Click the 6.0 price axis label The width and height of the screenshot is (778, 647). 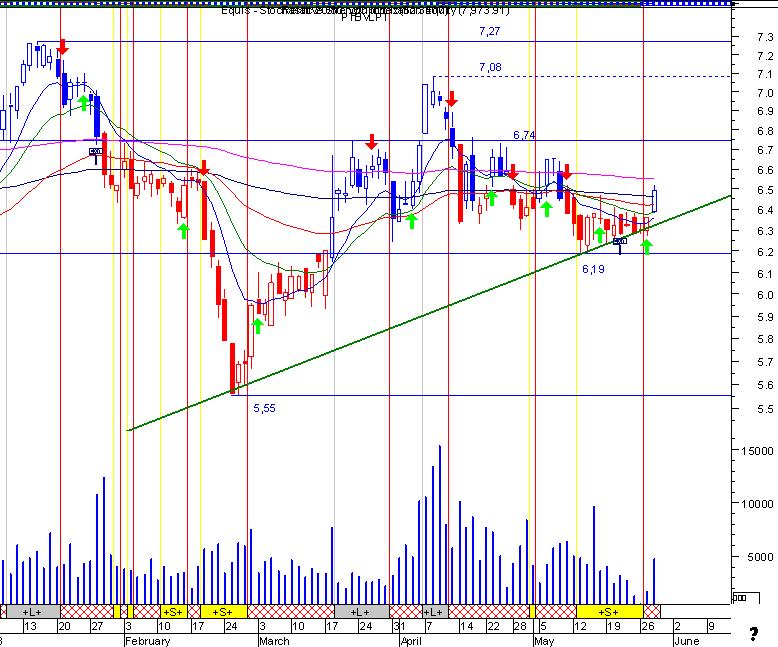pyautogui.click(x=765, y=295)
